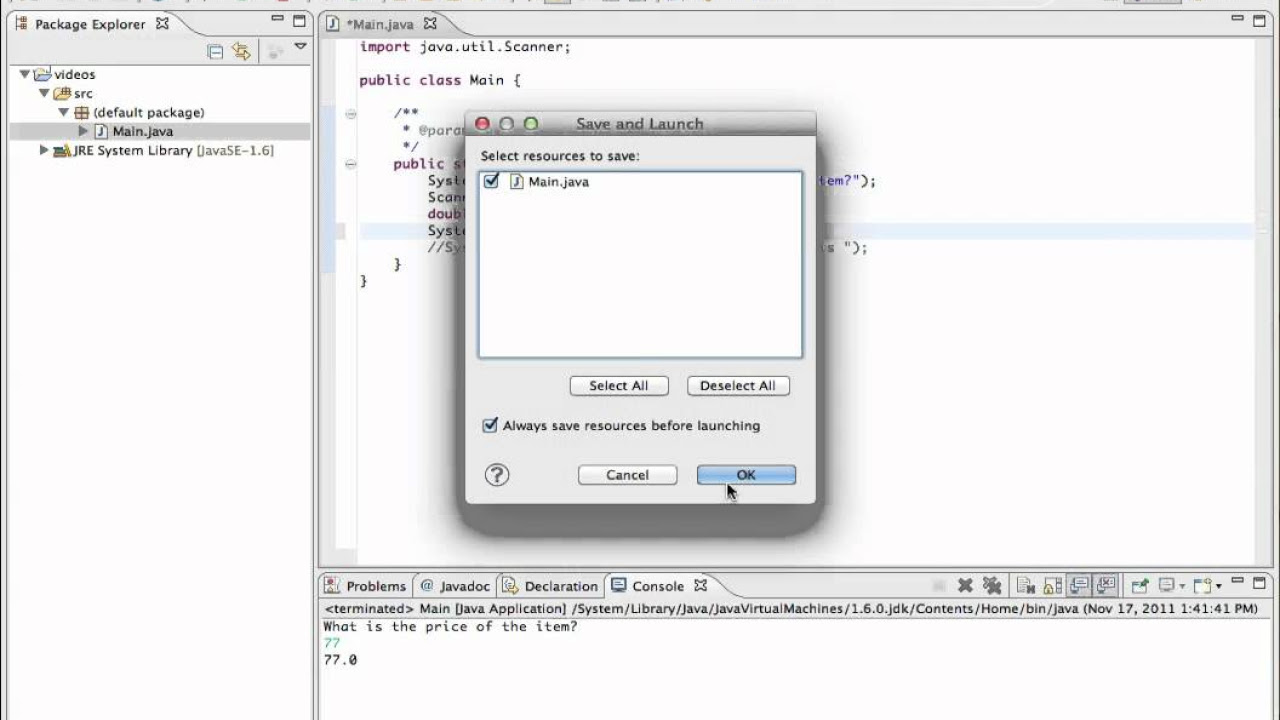Open the Problems tab

365,586
